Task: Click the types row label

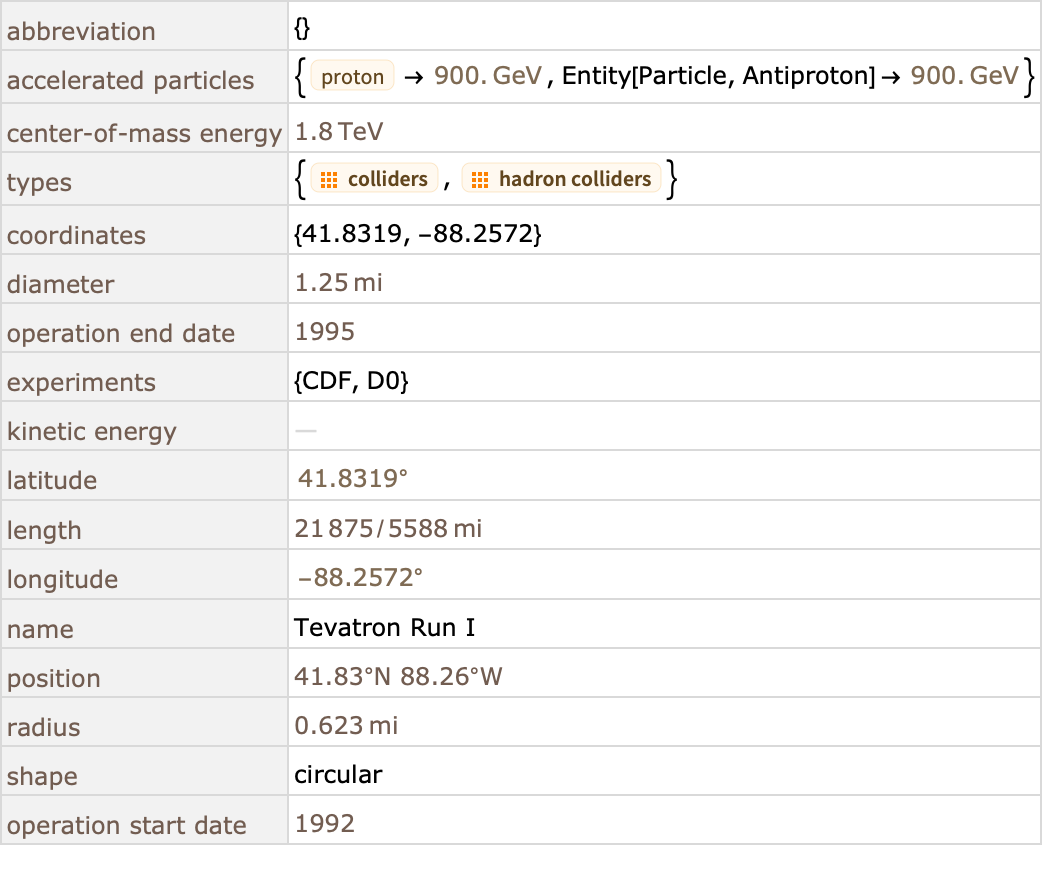Action: point(39,183)
